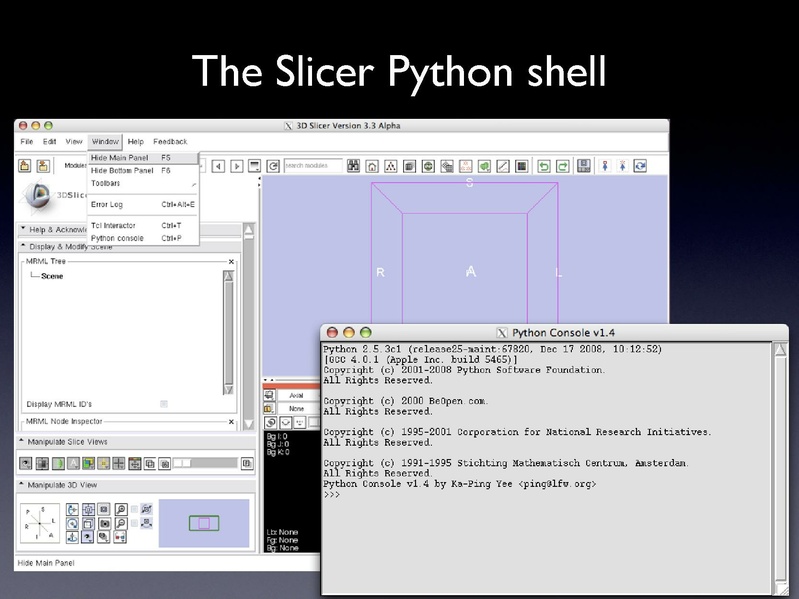Collapse the Display & Modify Scene section
Screen dimensions: 799x599
coord(23,246)
